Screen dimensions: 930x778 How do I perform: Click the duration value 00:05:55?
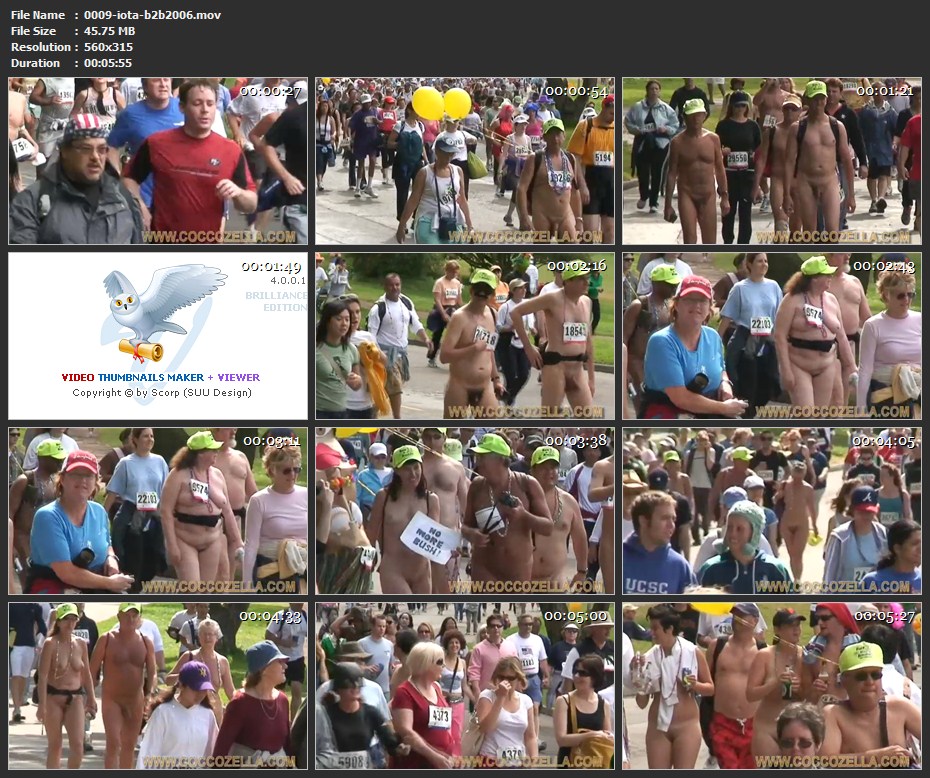(108, 63)
